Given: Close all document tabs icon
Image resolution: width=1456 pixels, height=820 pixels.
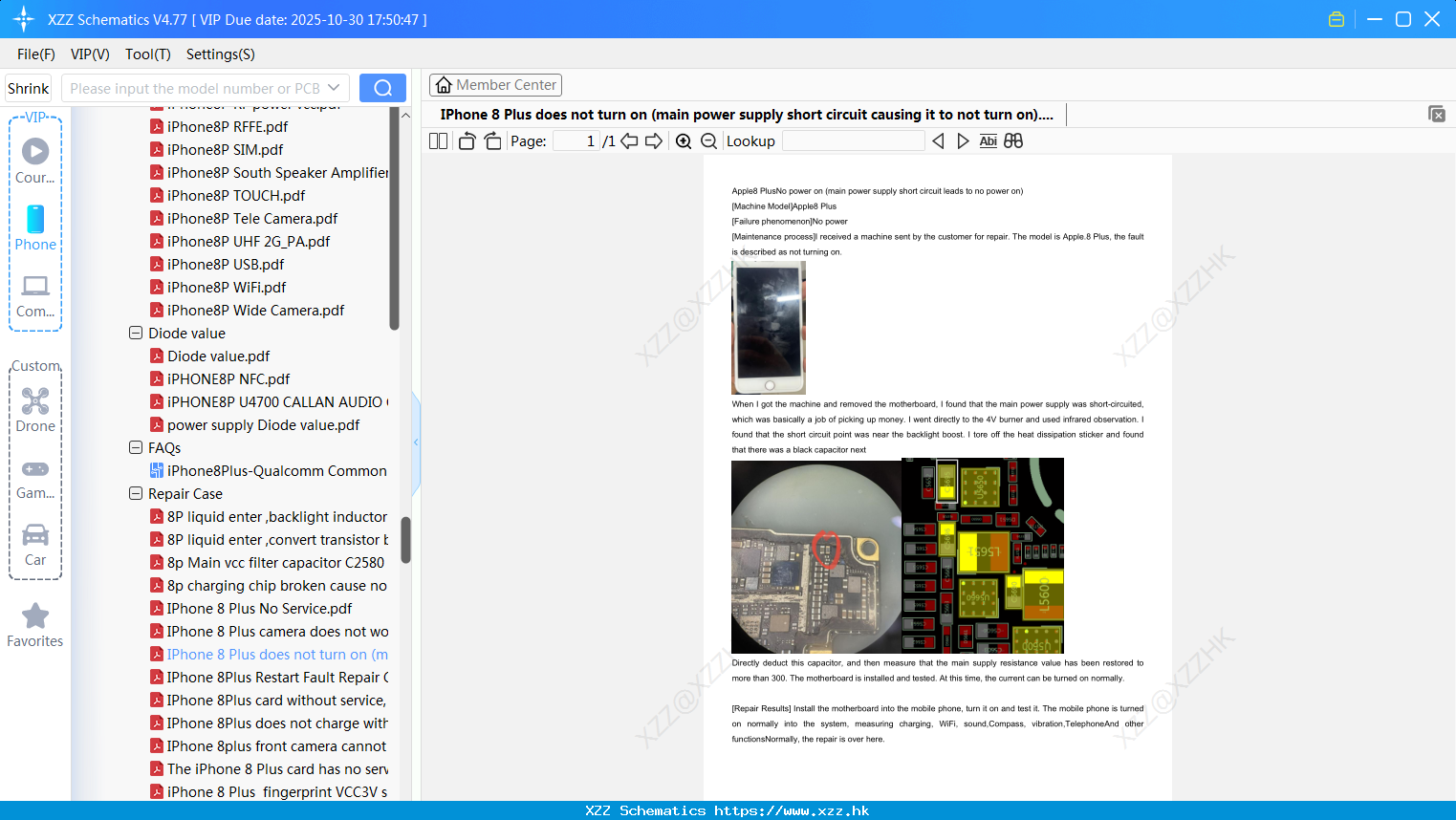Looking at the screenshot, I should click(x=1437, y=114).
